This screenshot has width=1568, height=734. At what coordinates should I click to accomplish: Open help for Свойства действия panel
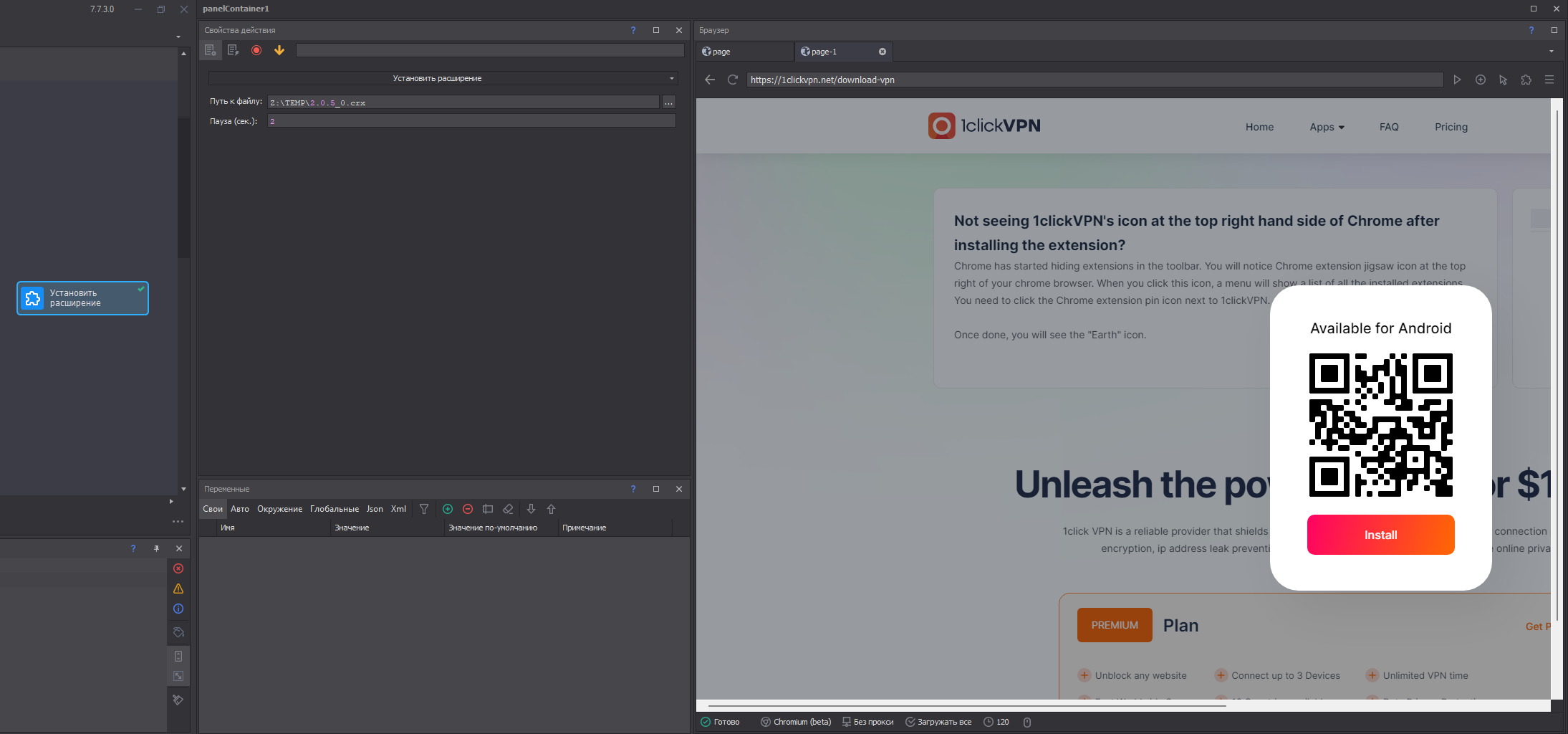click(x=633, y=30)
